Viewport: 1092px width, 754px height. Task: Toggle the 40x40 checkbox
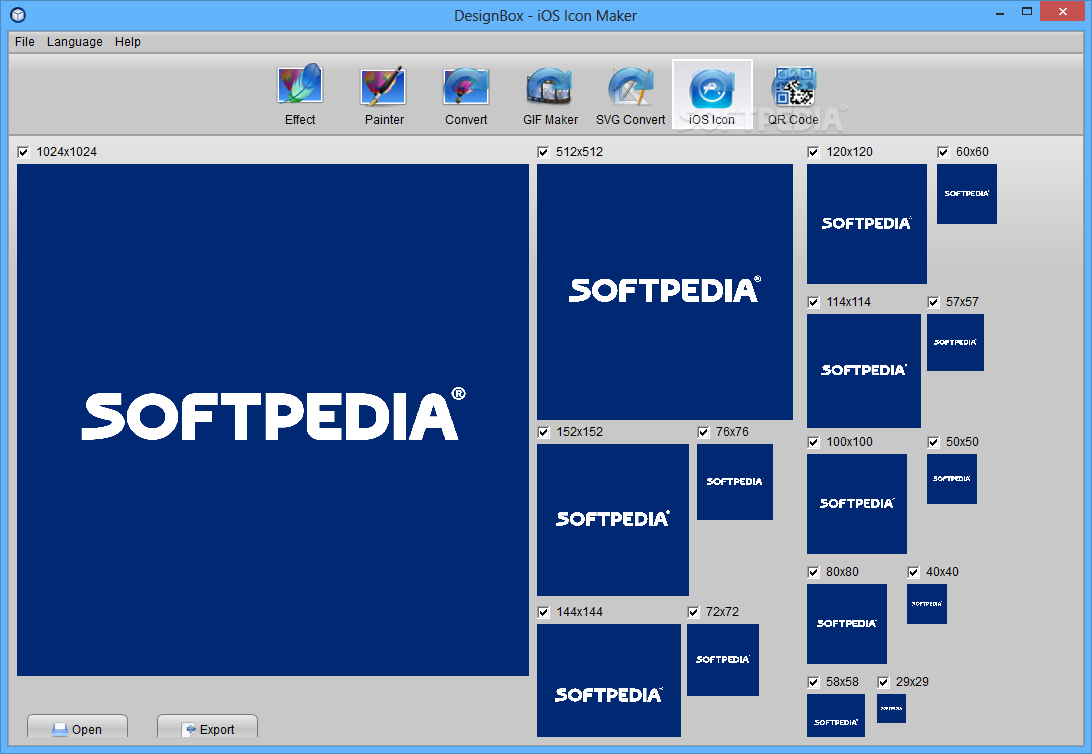914,572
